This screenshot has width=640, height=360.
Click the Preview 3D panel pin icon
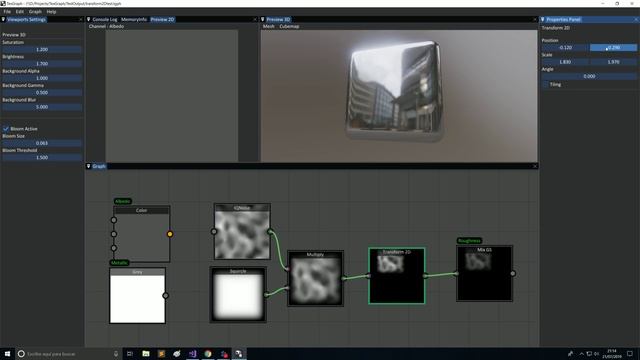[262, 19]
